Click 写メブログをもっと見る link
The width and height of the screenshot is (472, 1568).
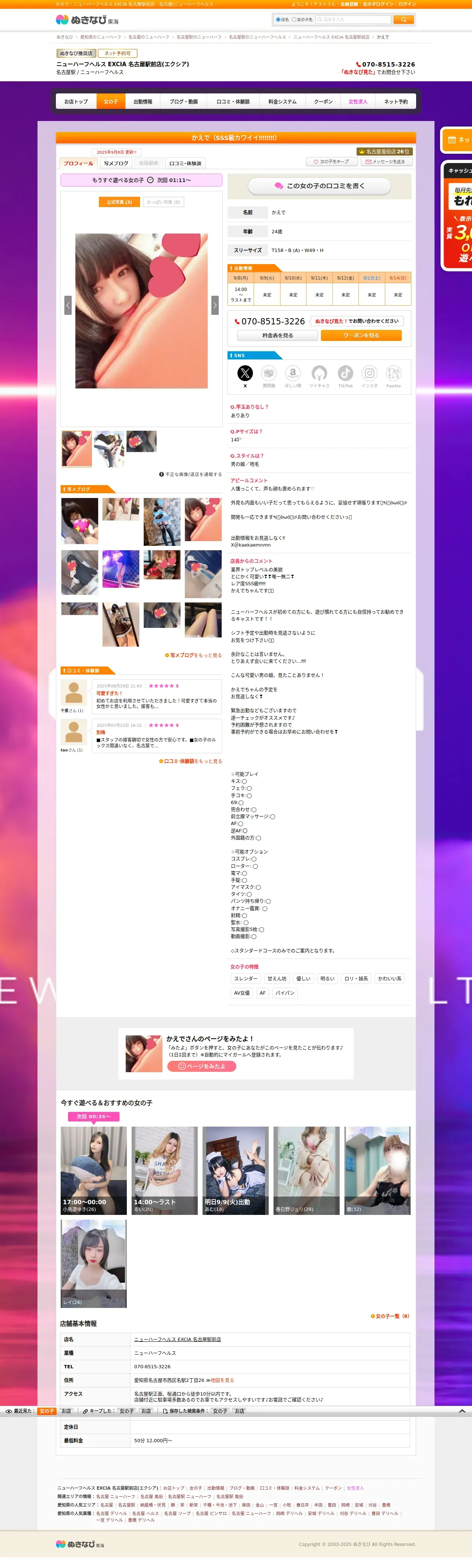pos(193,655)
